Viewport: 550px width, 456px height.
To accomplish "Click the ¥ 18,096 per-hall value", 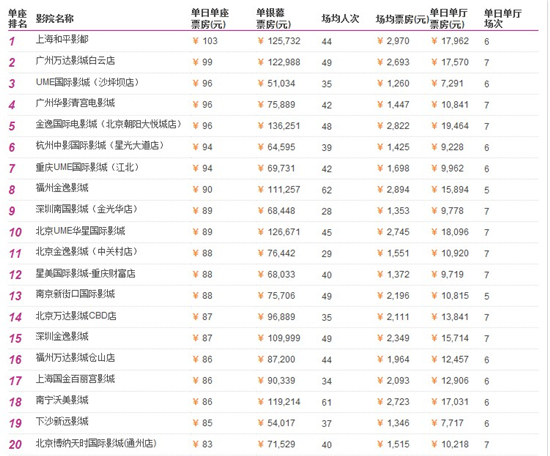I will click(450, 232).
